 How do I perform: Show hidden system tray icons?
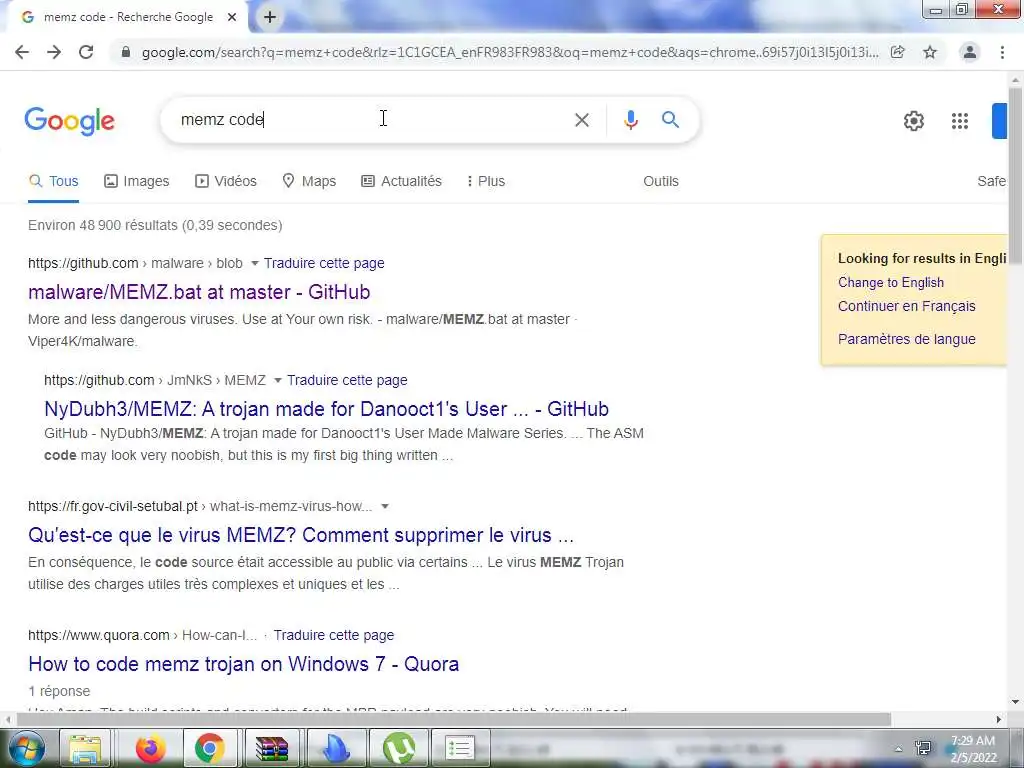click(899, 749)
